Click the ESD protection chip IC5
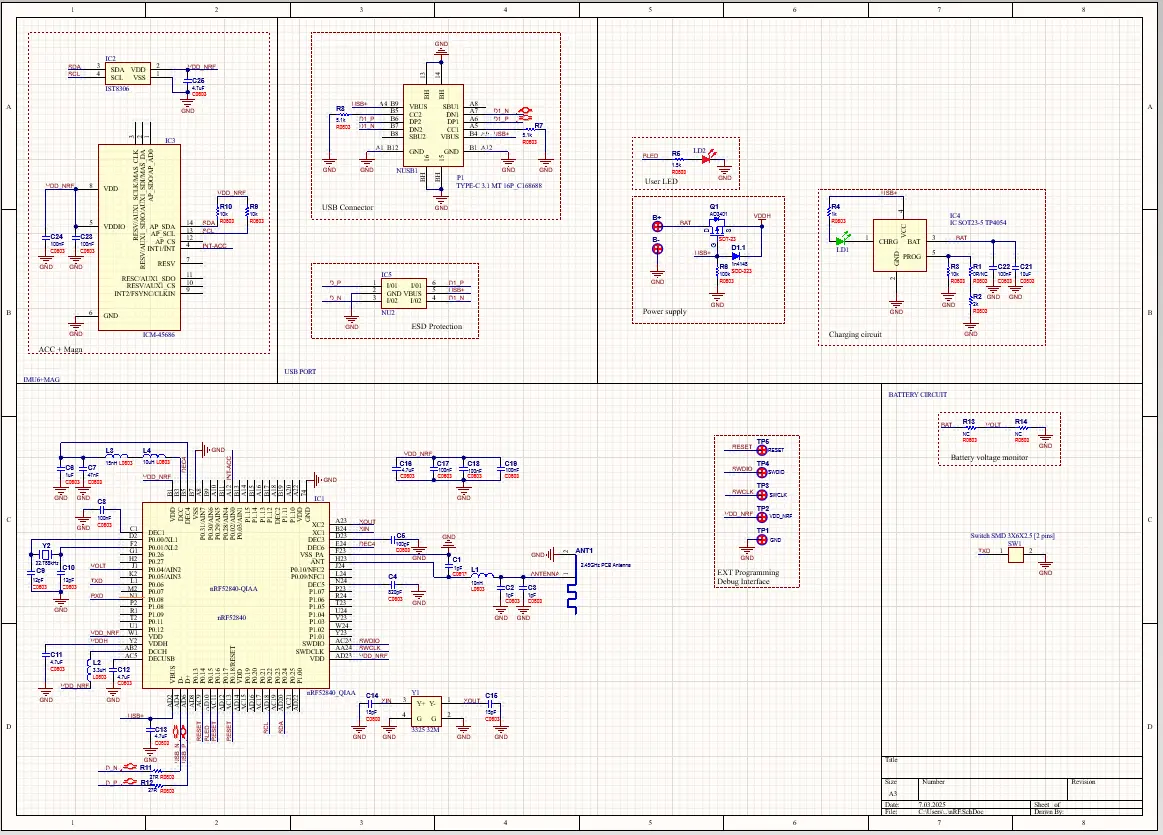 [x=403, y=293]
